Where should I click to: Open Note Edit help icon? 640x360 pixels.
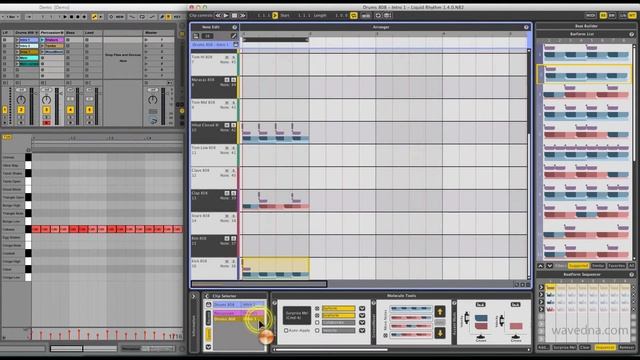pos(235,27)
